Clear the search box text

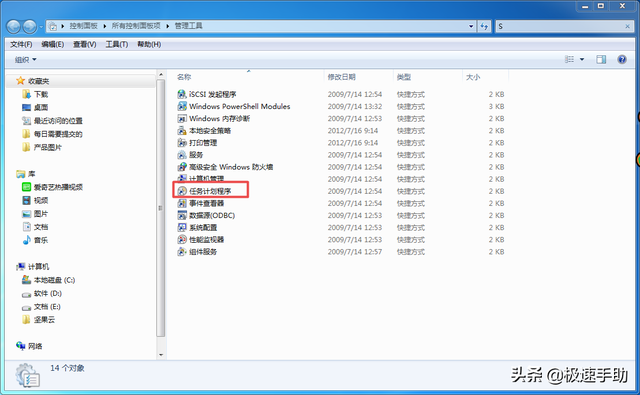coord(627,26)
